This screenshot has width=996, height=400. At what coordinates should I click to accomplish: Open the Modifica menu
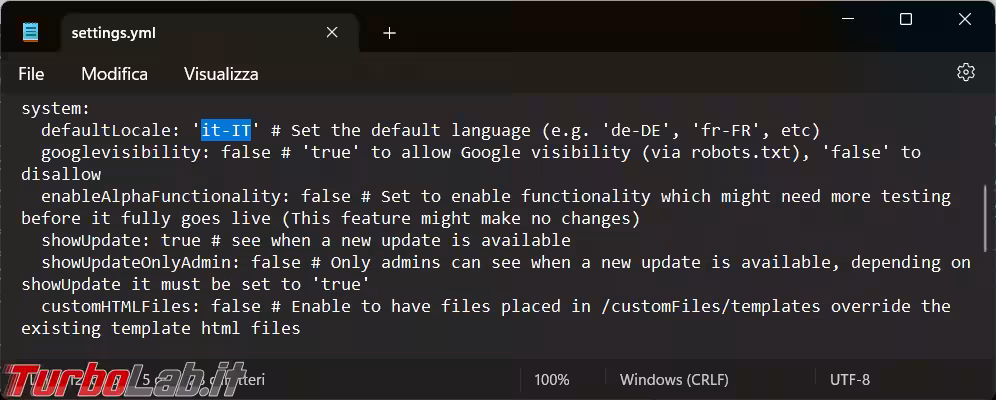[114, 74]
